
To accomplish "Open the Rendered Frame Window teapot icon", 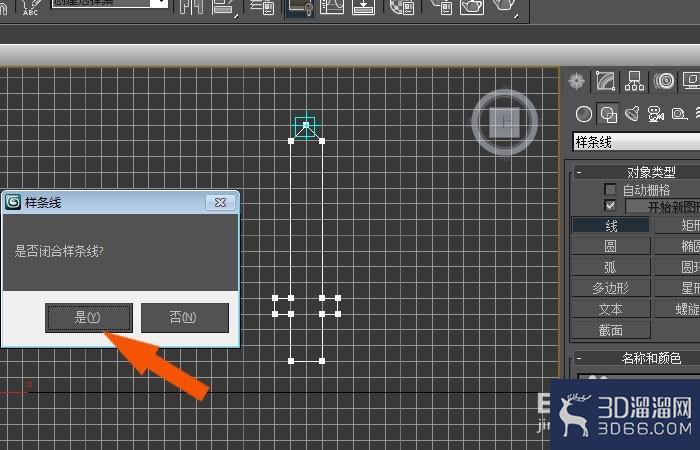I will pos(472,7).
